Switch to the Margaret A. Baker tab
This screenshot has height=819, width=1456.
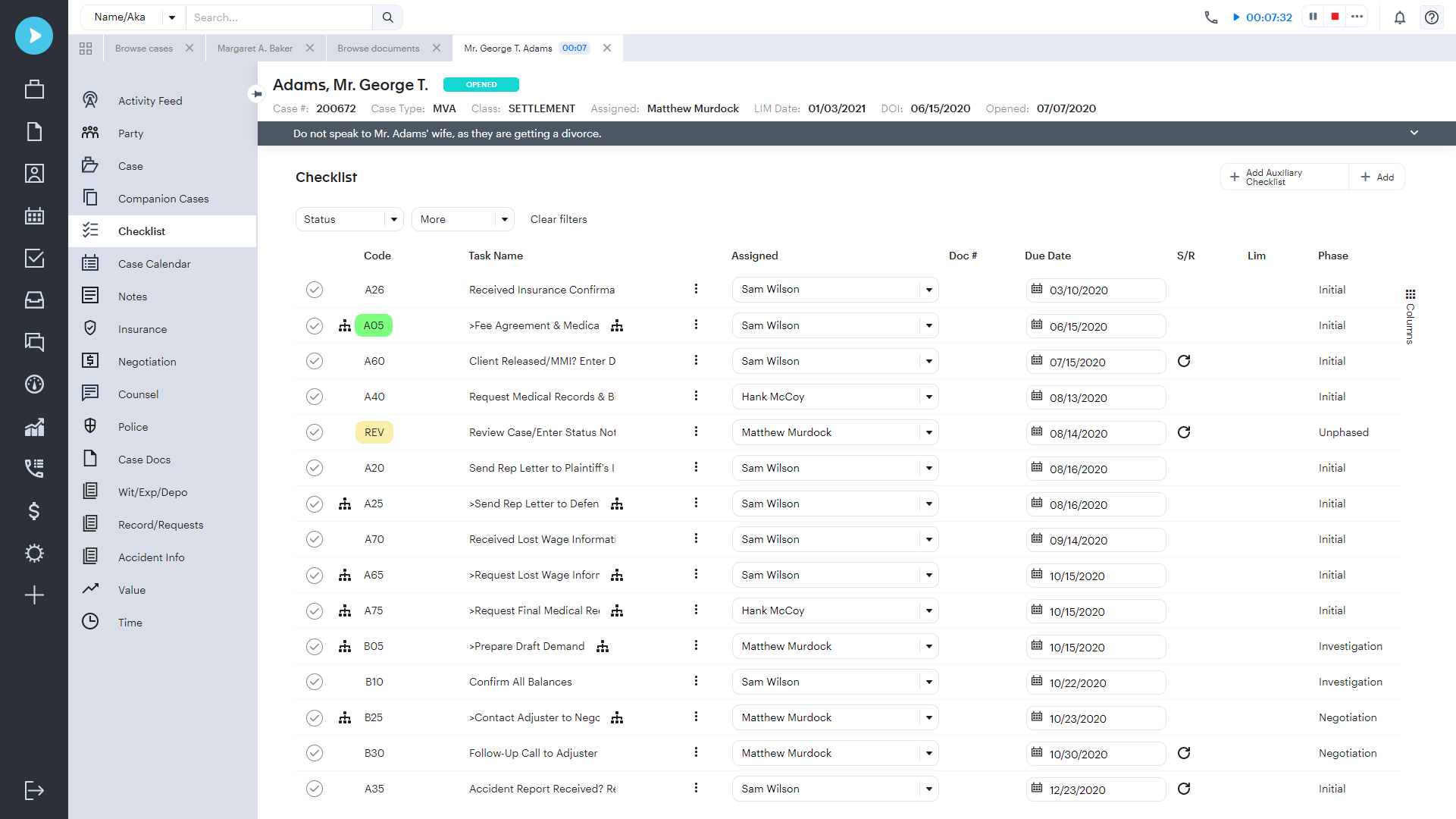pyautogui.click(x=255, y=48)
